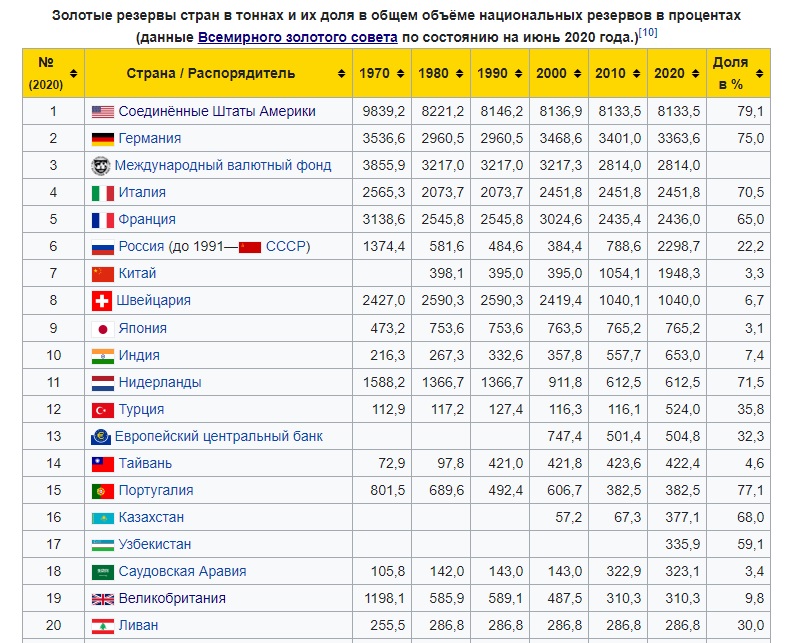Sort by Доля в % column
This screenshot has height=643, width=799.
(759, 73)
